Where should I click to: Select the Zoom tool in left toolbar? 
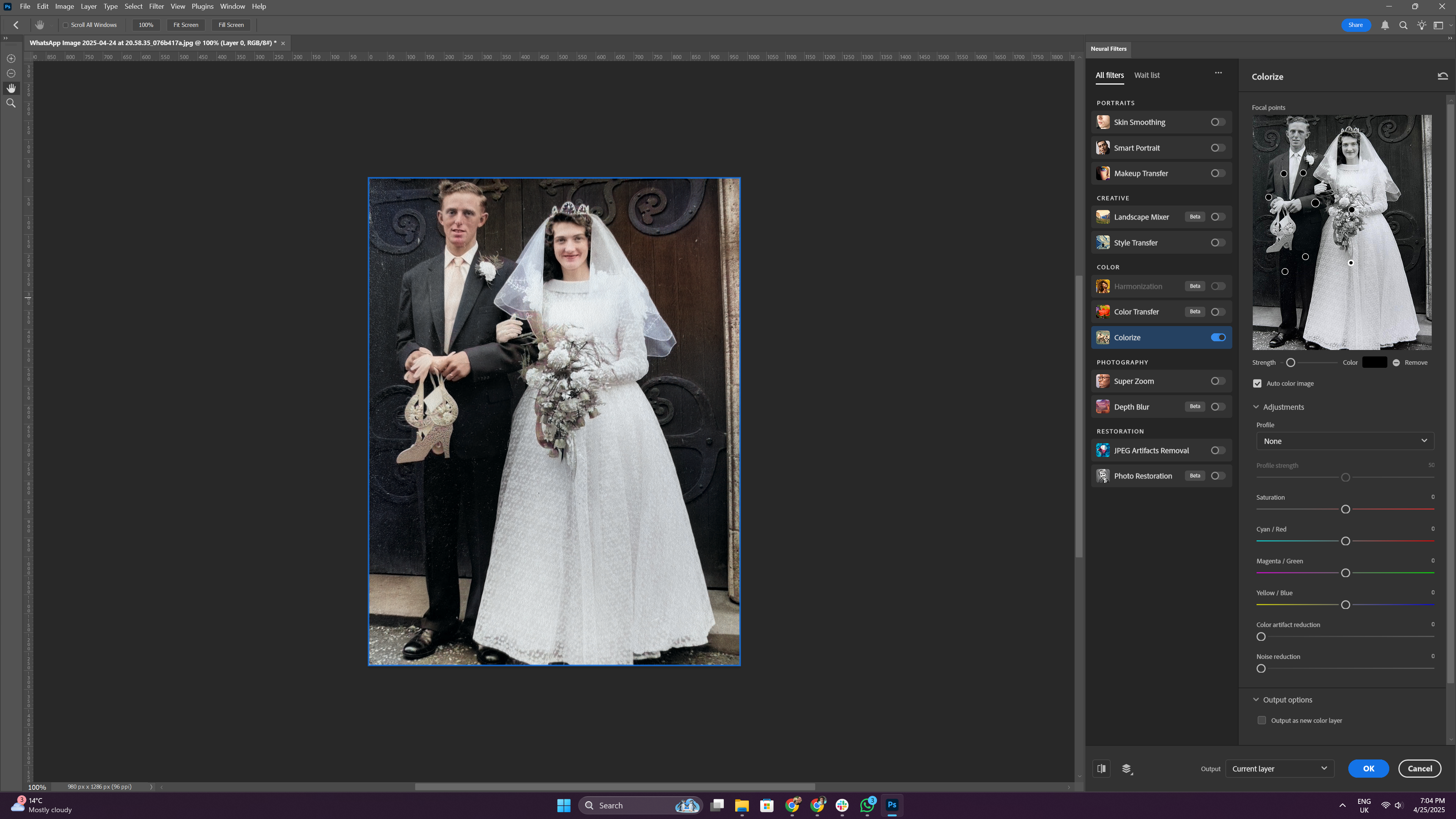coord(11,103)
